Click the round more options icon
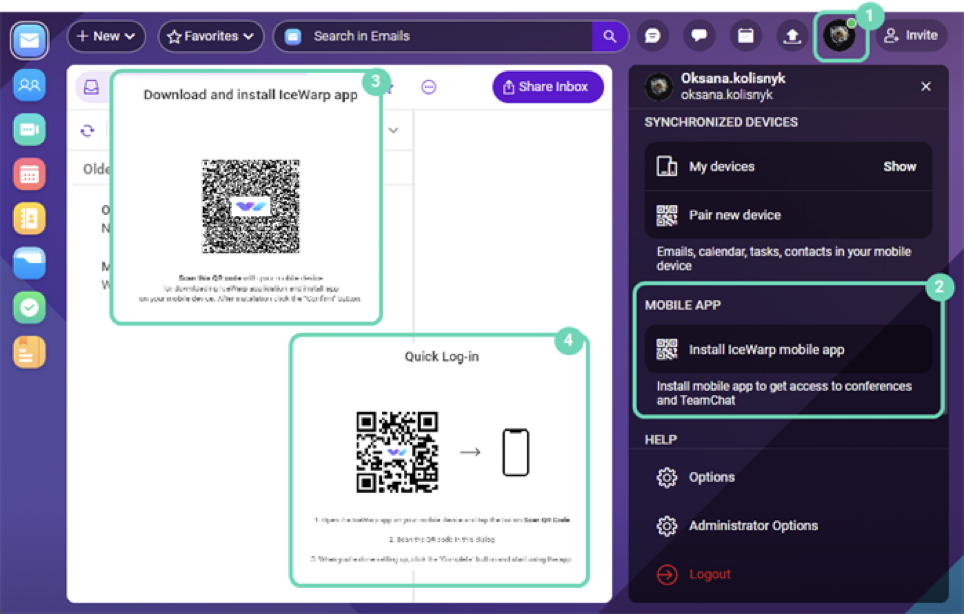The height and width of the screenshot is (614, 964). pos(429,87)
